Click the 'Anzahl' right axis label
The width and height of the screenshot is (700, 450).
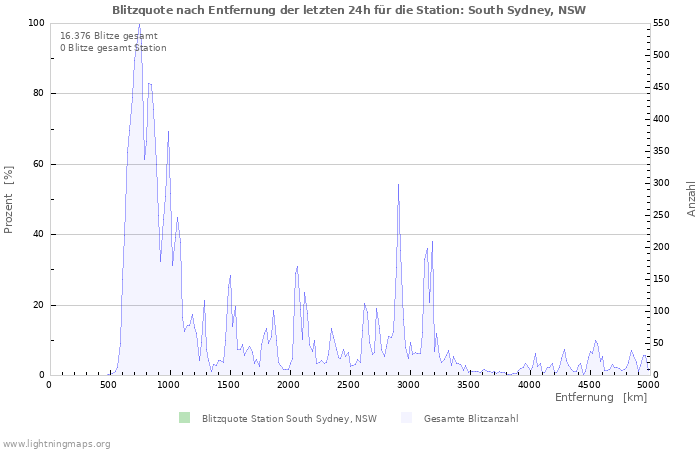[691, 199]
